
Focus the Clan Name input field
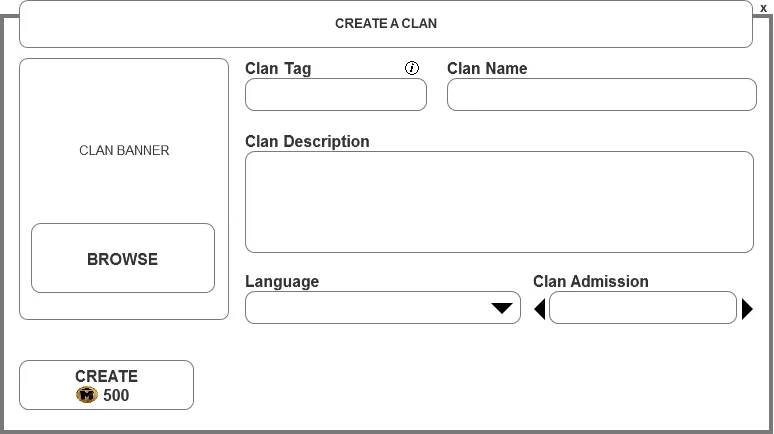pos(601,95)
